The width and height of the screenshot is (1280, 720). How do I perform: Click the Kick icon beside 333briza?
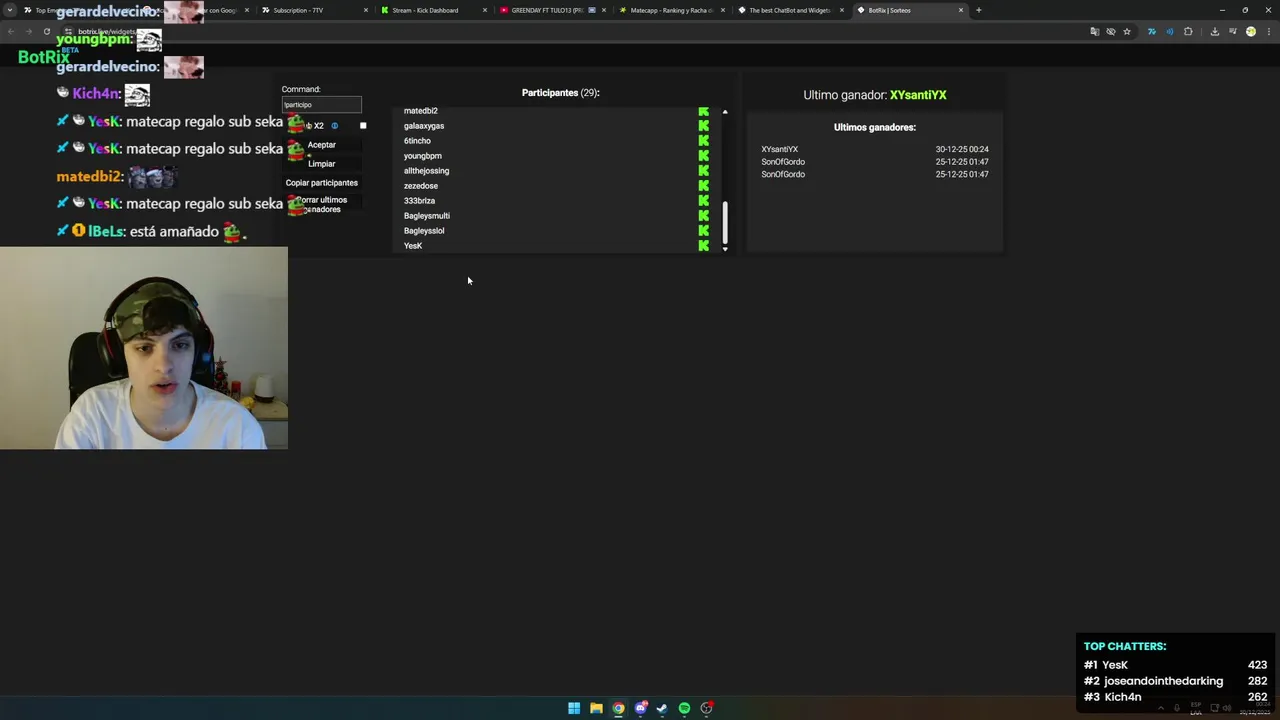coord(703,201)
